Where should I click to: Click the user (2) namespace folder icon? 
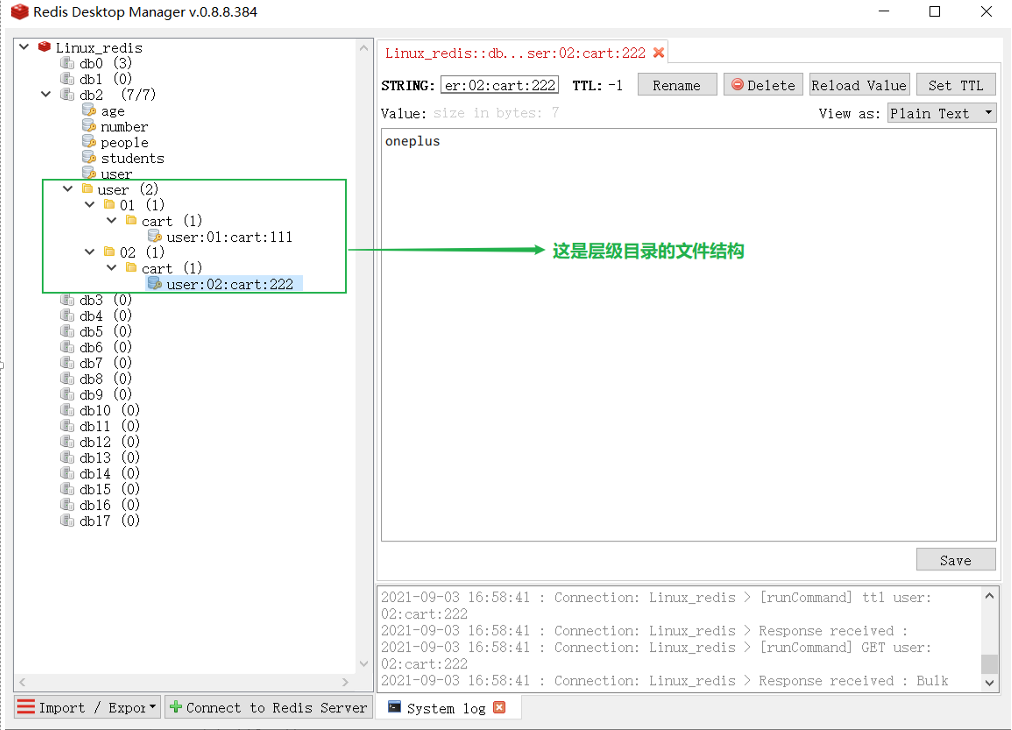(x=88, y=188)
